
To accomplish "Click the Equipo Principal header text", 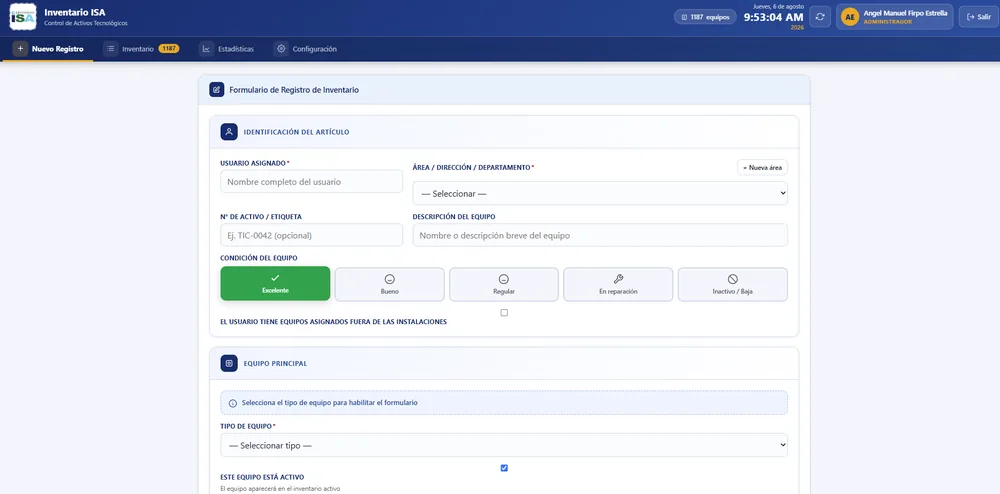I will [276, 363].
